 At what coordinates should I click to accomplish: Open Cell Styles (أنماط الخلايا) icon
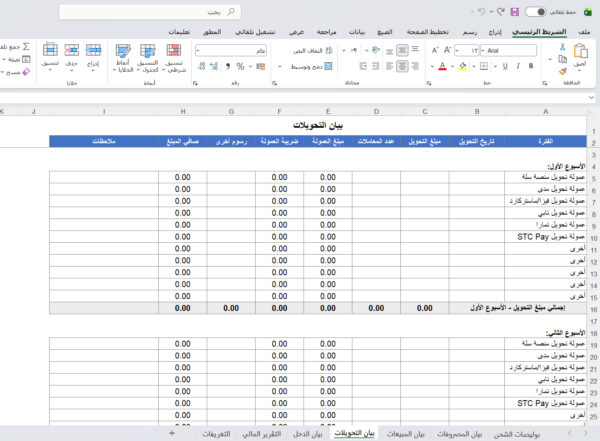pos(123,51)
